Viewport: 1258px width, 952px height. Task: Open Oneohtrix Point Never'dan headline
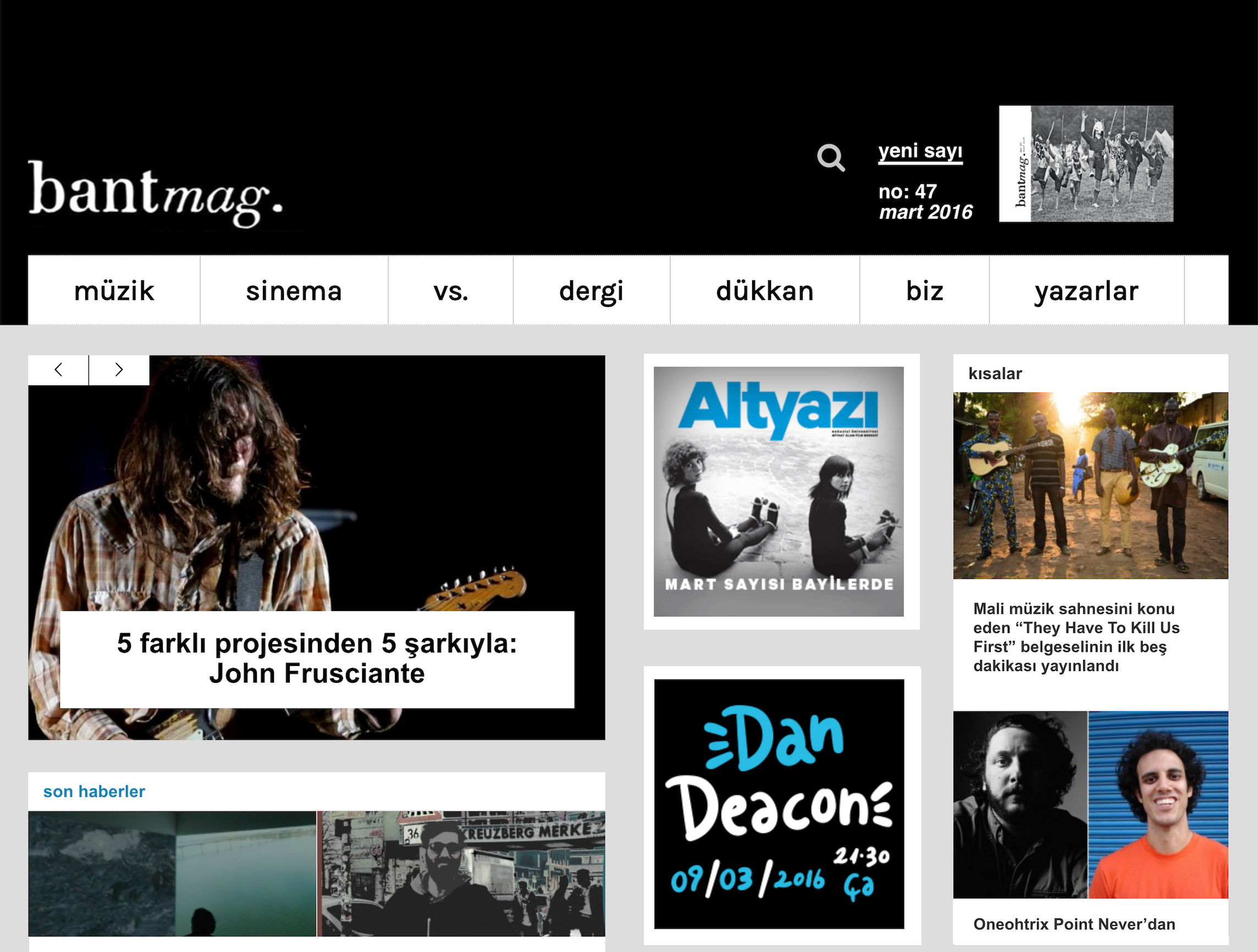(1074, 924)
